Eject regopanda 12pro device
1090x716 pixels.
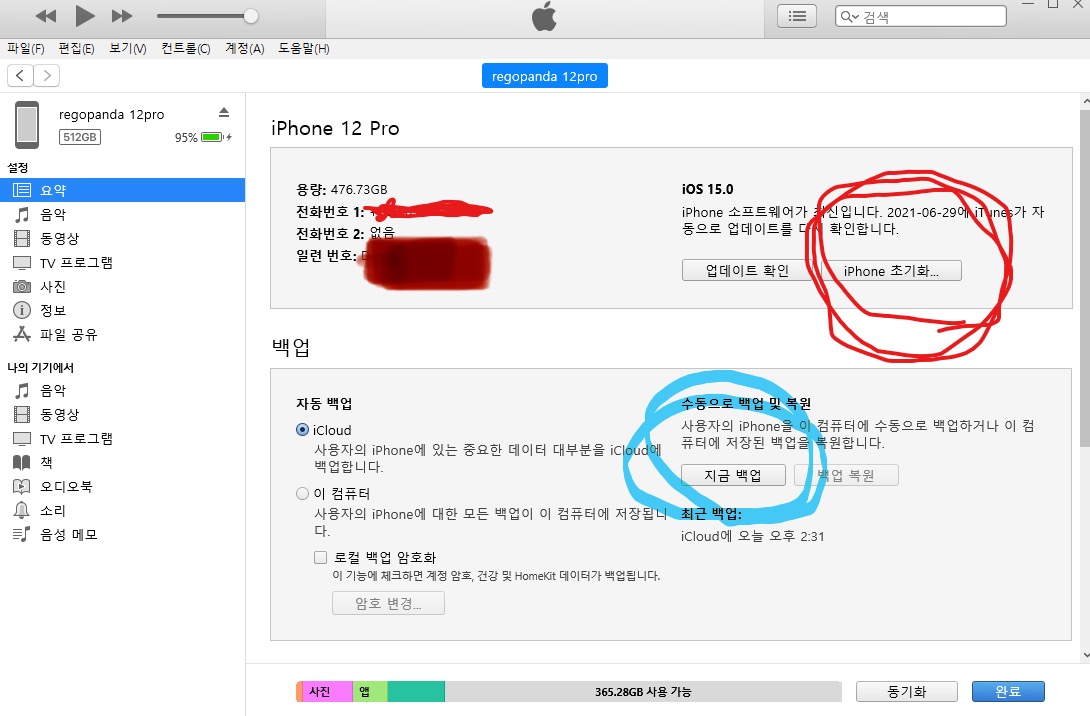[224, 112]
